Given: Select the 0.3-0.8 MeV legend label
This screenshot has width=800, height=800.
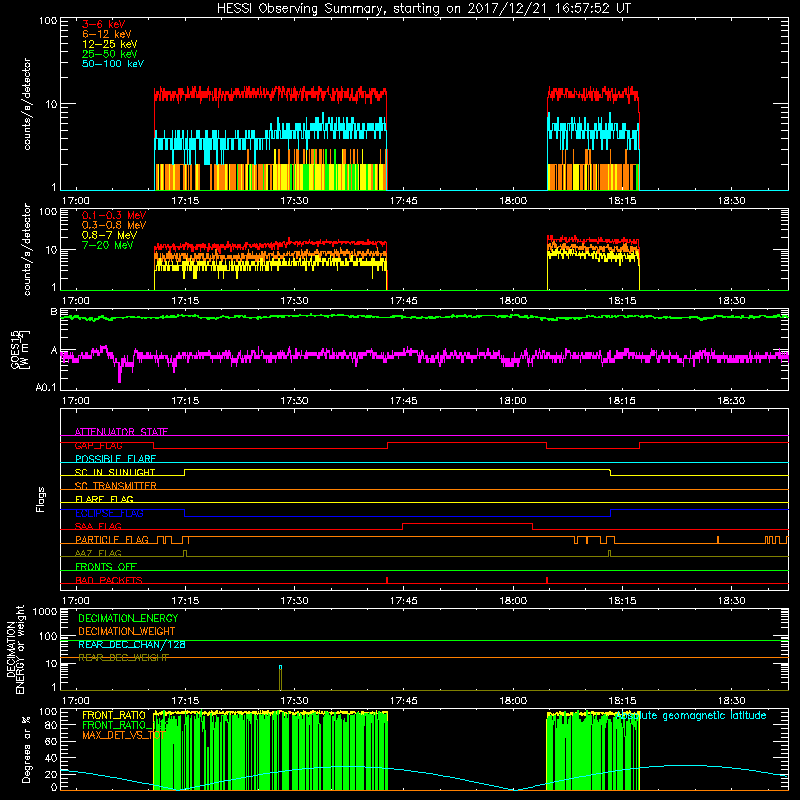Looking at the screenshot, I should 114,225.
